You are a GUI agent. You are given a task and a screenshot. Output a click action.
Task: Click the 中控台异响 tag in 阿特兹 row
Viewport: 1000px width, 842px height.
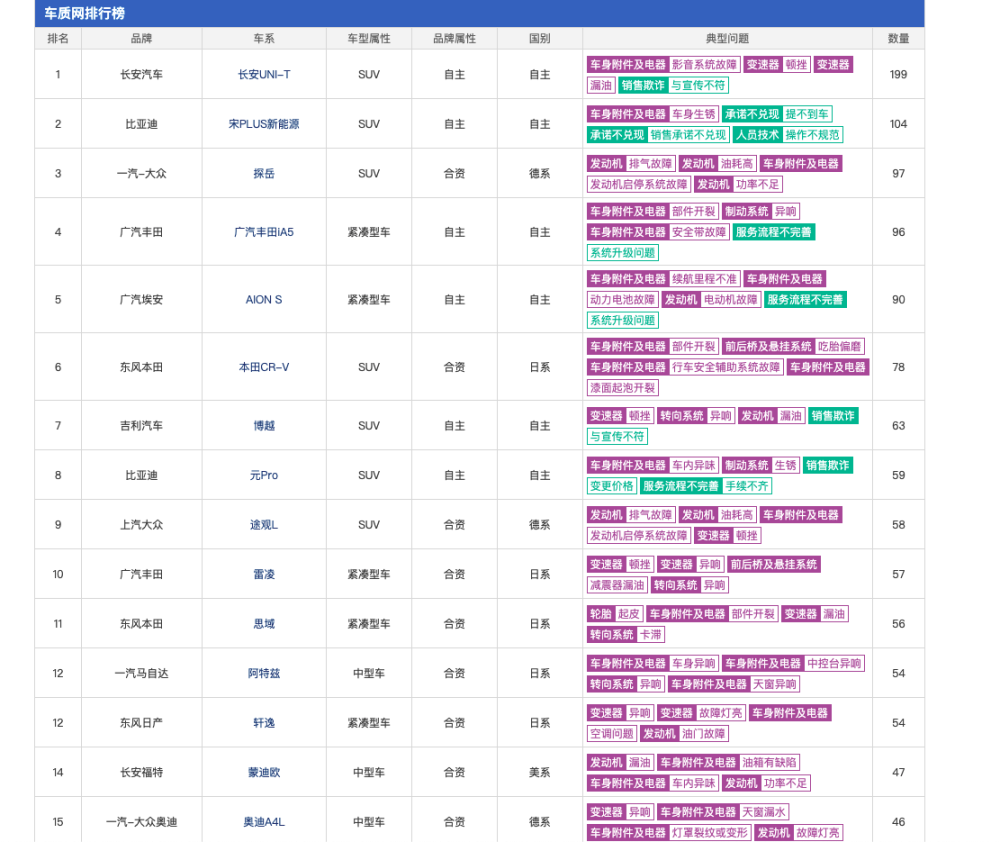tap(834, 664)
